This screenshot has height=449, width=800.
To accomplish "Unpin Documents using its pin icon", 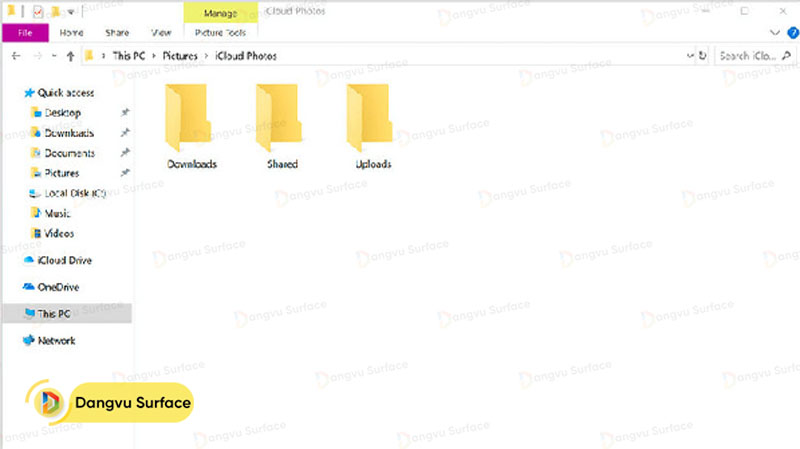I will [125, 153].
